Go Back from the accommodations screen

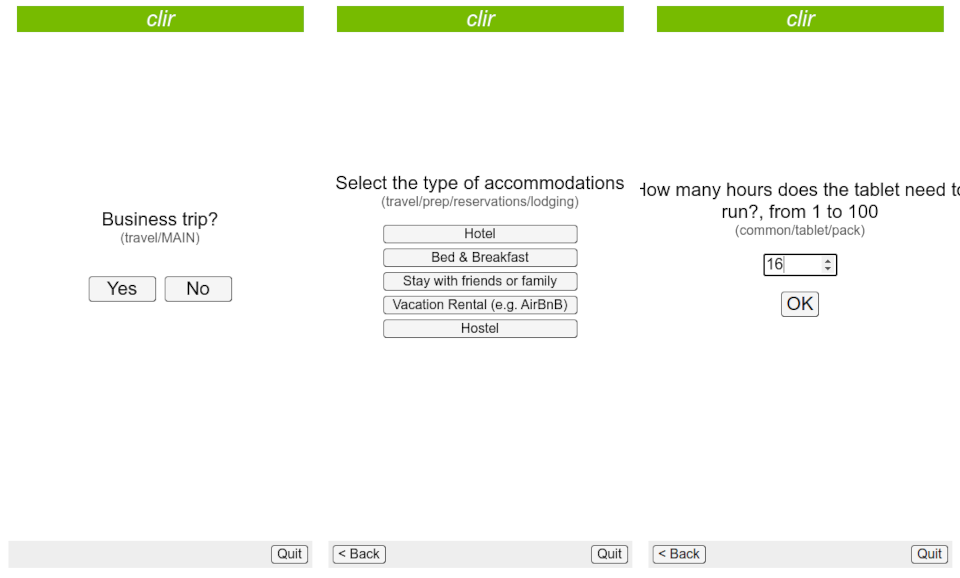[x=359, y=554]
